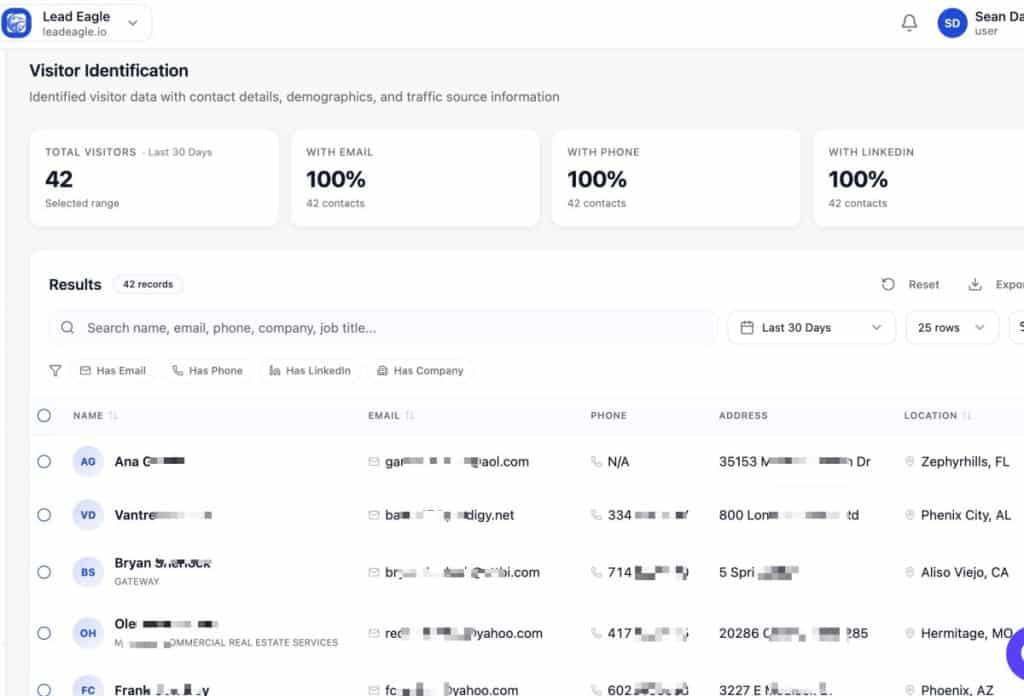Click the Lead Eagle logo icon

[16, 24]
